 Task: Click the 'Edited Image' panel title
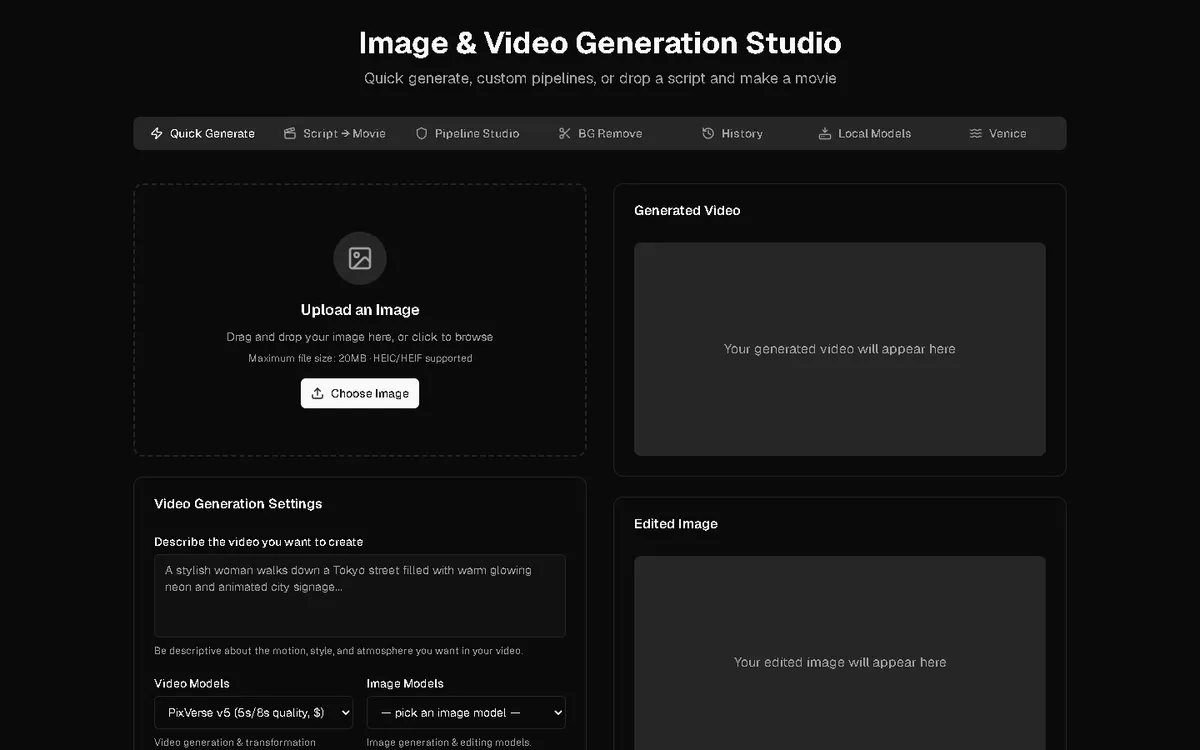676,524
